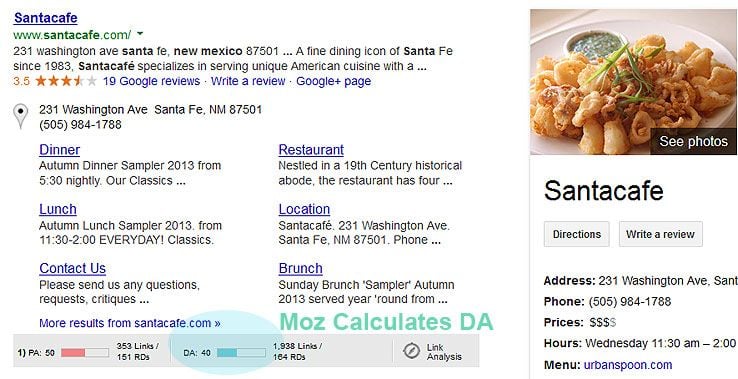Click the star rating icons

(x=66, y=81)
